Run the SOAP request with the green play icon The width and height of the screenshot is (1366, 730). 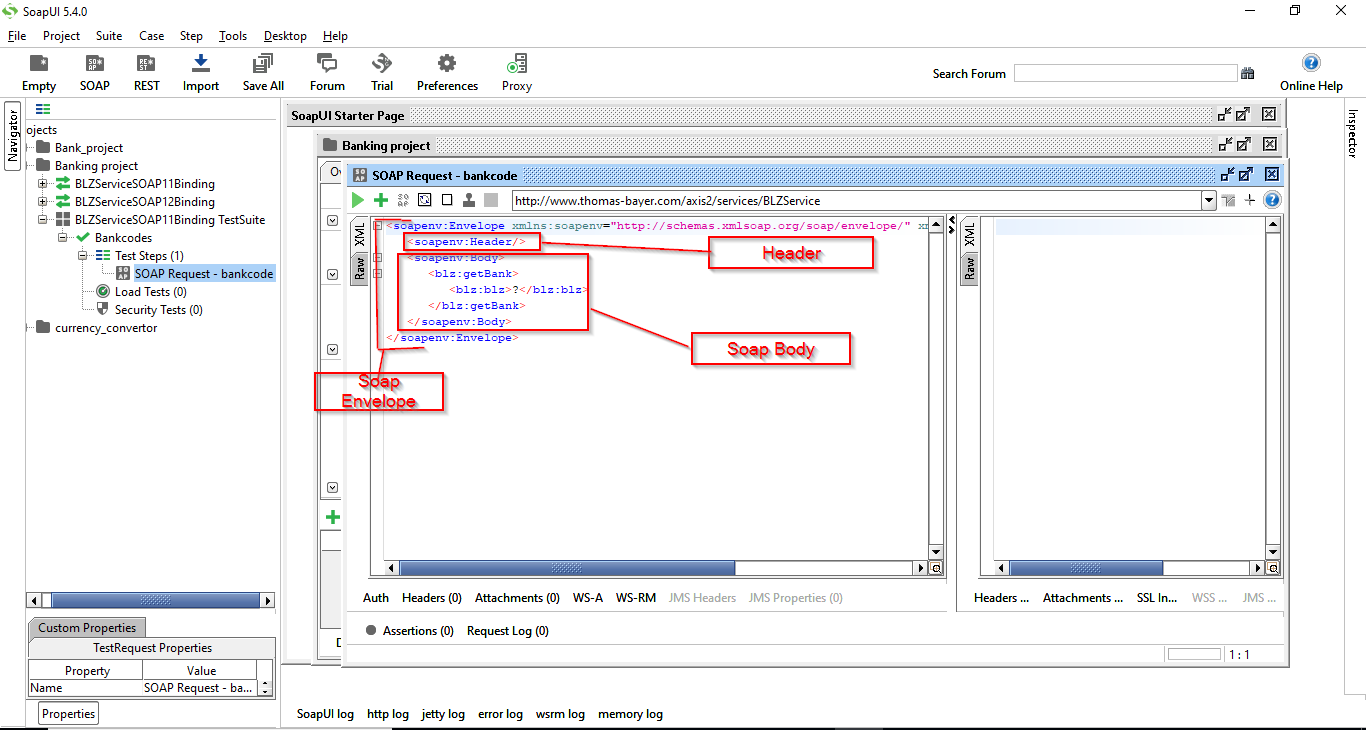[358, 199]
